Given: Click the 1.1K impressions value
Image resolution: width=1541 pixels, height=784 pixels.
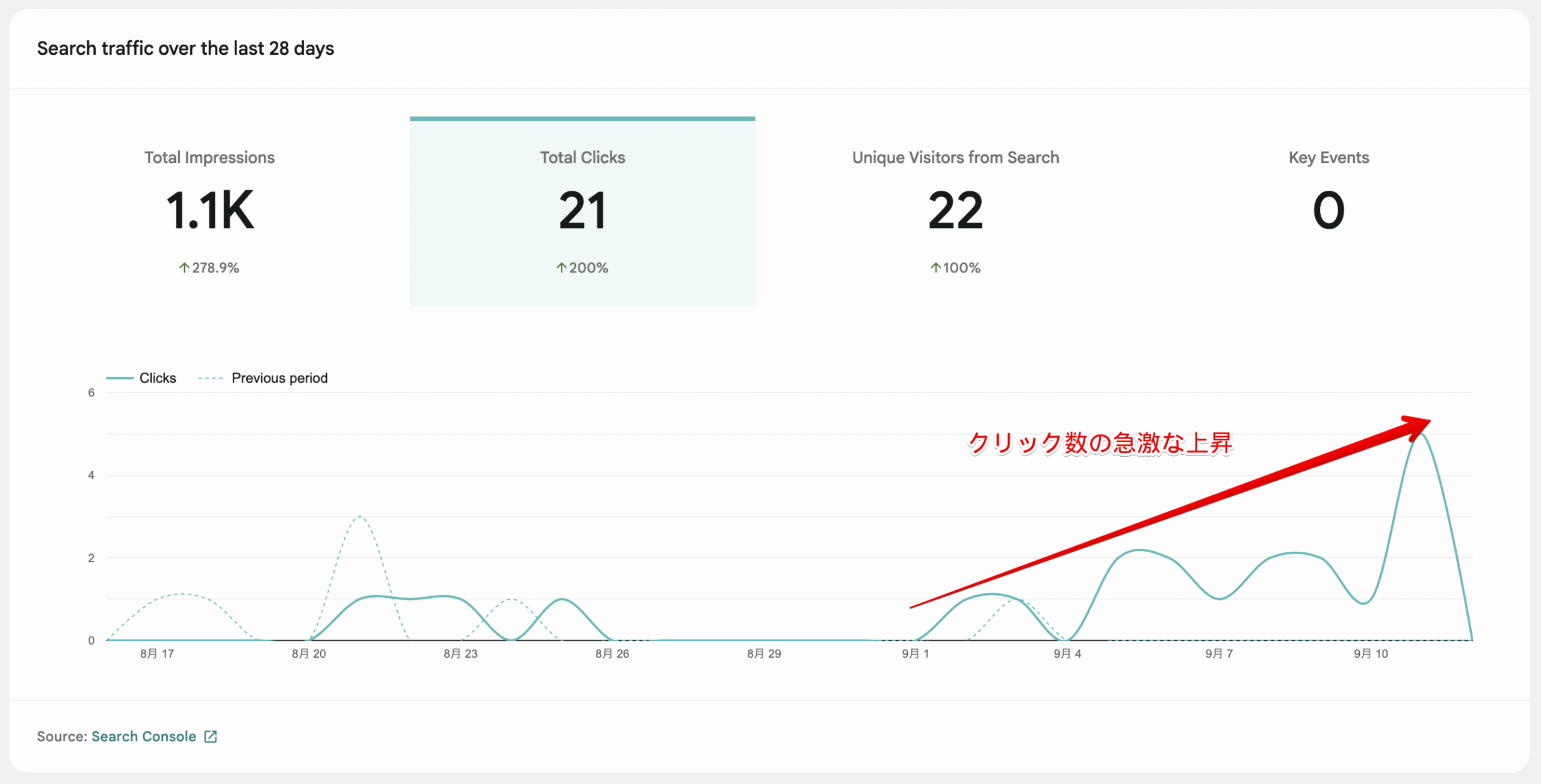Looking at the screenshot, I should [x=209, y=211].
